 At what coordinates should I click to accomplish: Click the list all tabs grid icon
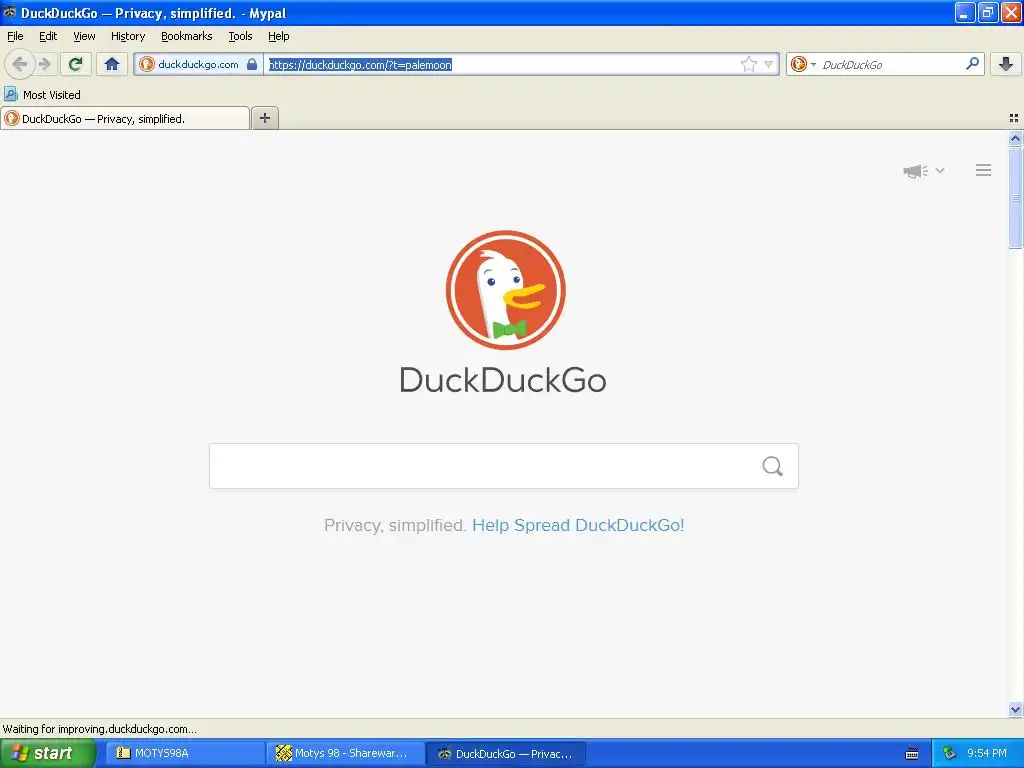pos(1014,118)
